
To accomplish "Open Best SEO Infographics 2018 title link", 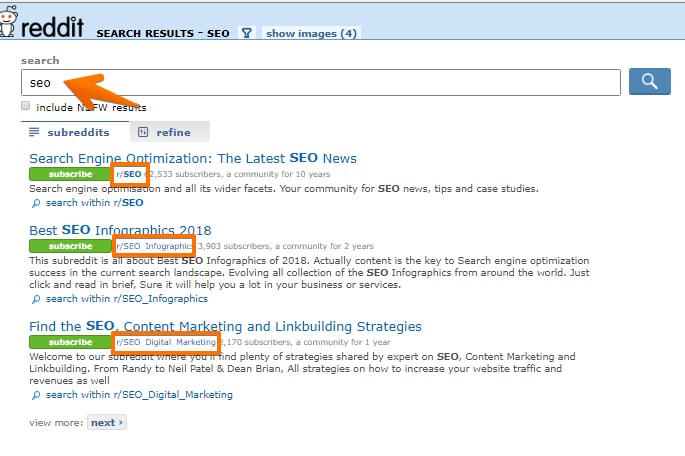I will pyautogui.click(x=120, y=230).
